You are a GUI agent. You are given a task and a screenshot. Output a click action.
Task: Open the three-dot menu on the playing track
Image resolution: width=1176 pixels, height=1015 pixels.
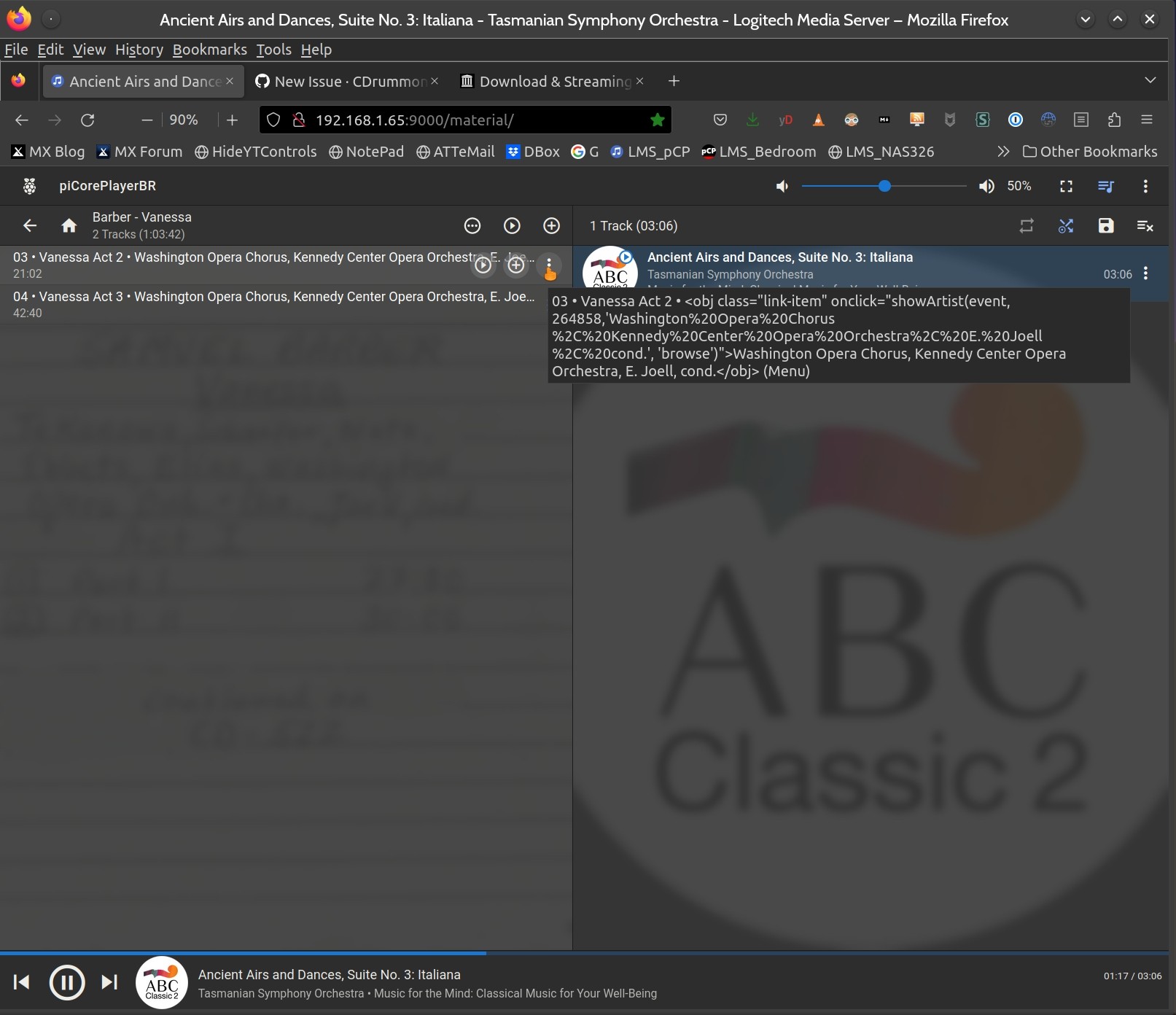(x=1145, y=273)
